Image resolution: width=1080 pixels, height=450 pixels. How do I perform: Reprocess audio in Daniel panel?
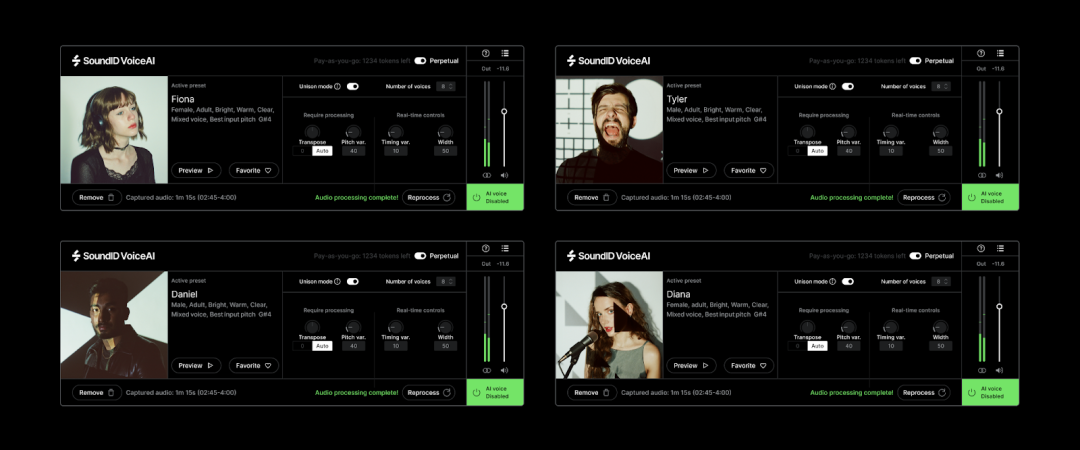coord(428,393)
